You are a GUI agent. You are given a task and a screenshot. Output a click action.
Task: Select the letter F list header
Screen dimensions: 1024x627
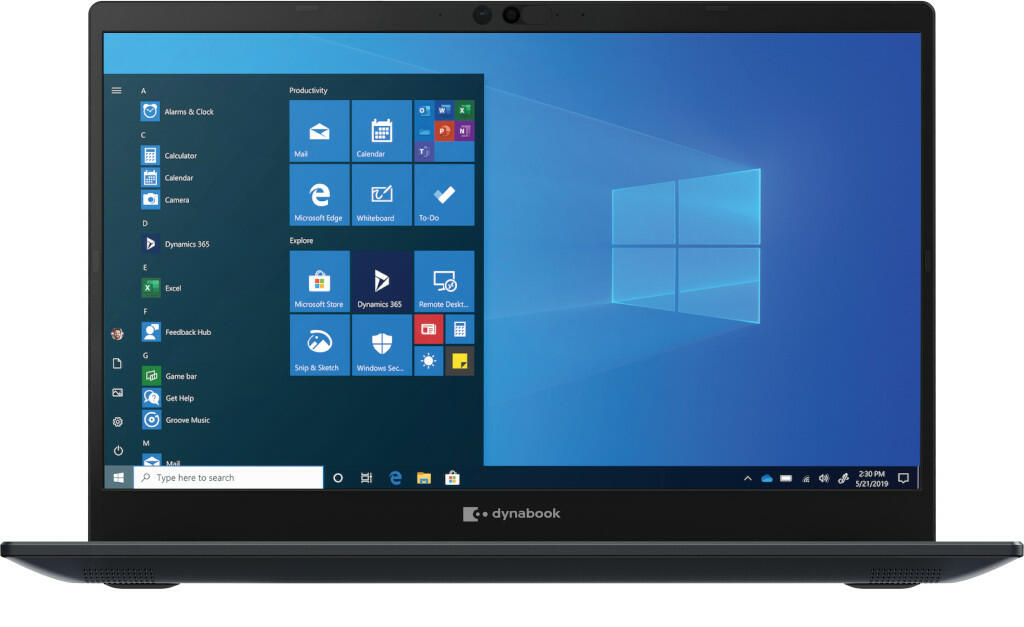tap(145, 312)
